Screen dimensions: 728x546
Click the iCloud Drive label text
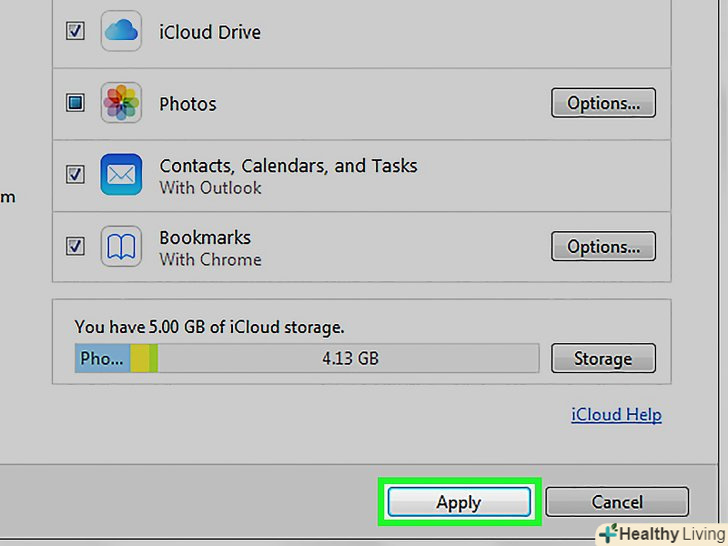[209, 32]
